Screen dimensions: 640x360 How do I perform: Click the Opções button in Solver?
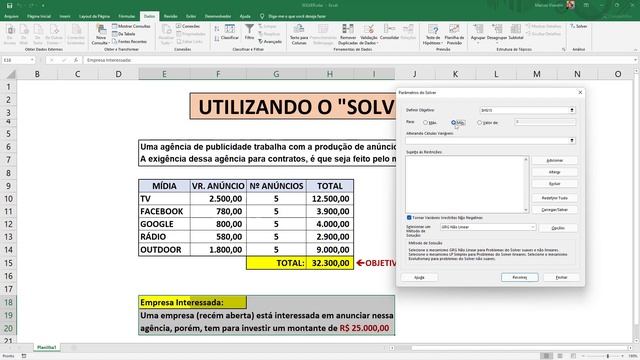(558, 228)
